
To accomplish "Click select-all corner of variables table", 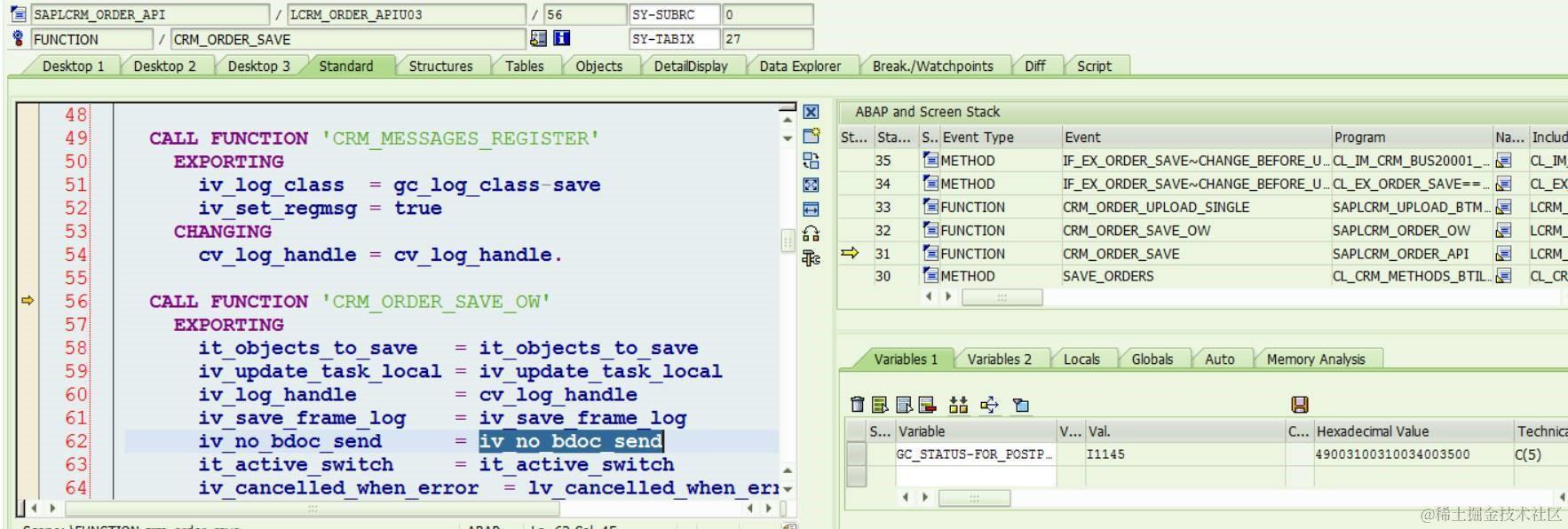I will point(857,430).
